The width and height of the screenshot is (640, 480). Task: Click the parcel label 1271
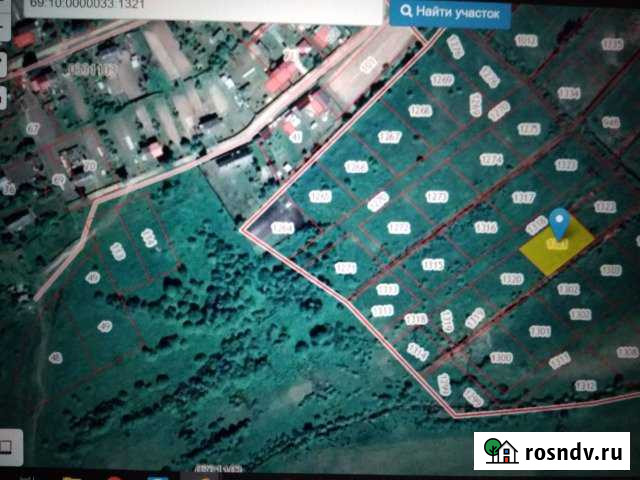point(346,268)
